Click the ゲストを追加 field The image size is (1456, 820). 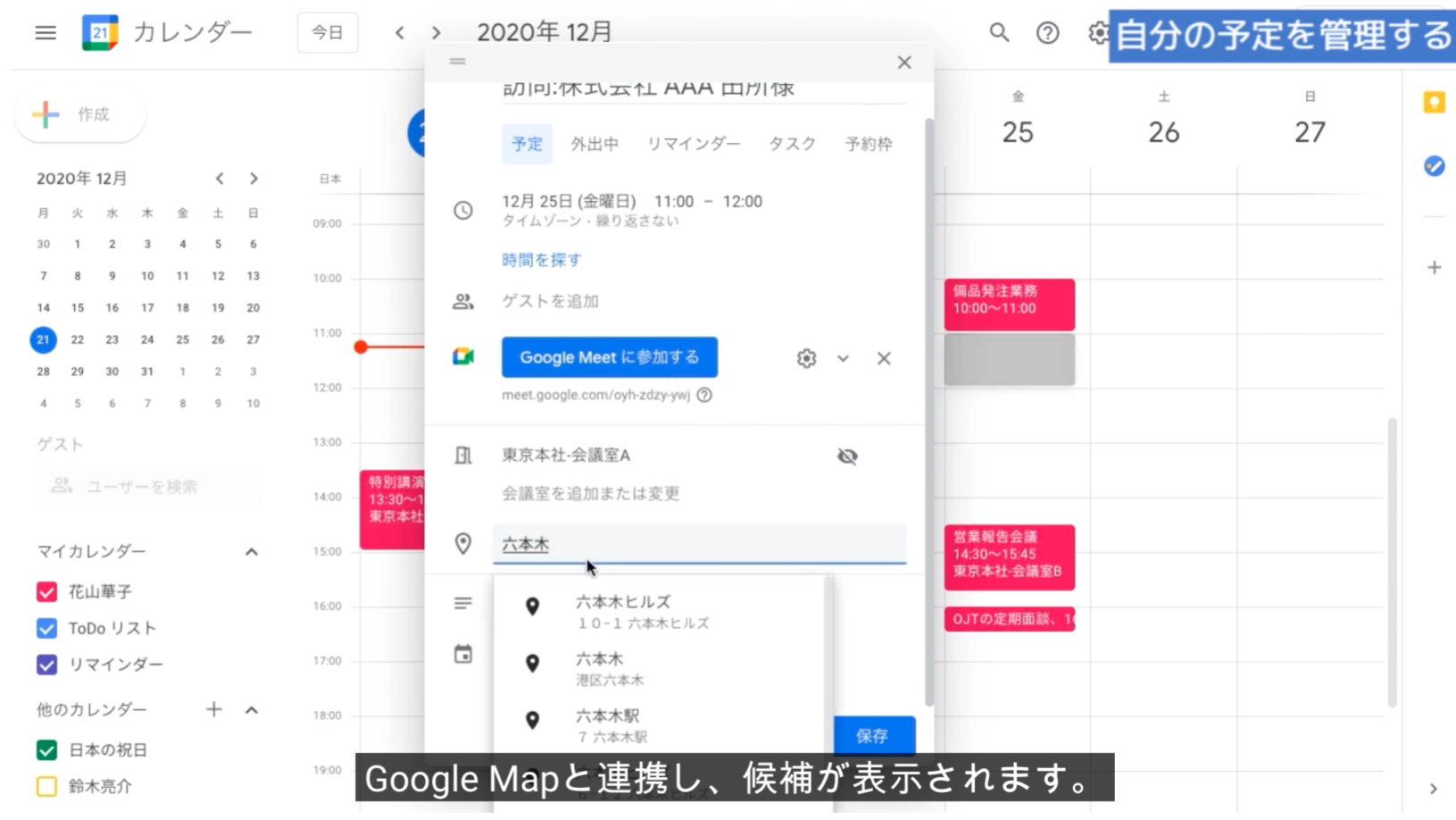click(x=551, y=302)
